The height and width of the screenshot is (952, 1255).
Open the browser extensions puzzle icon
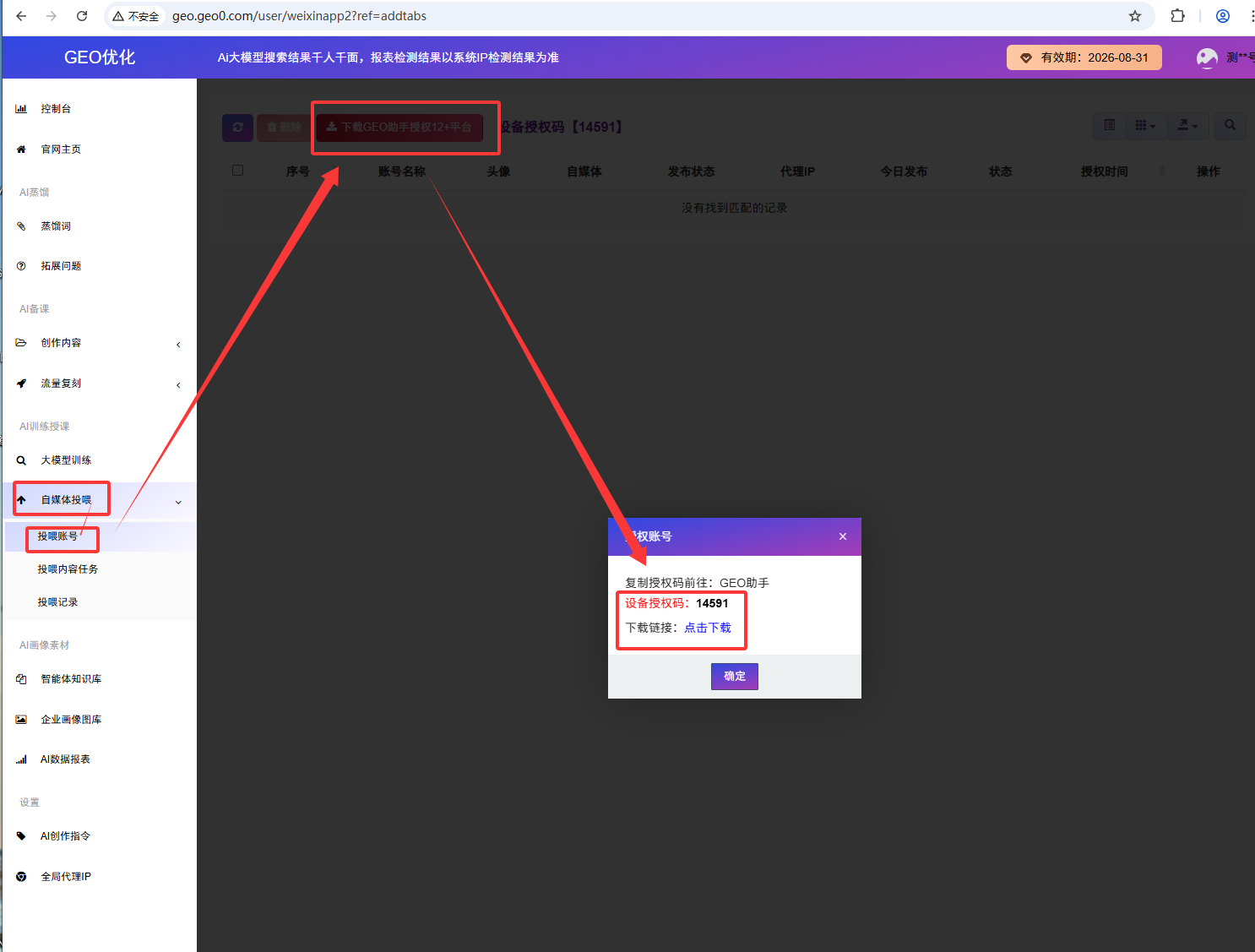click(1177, 16)
